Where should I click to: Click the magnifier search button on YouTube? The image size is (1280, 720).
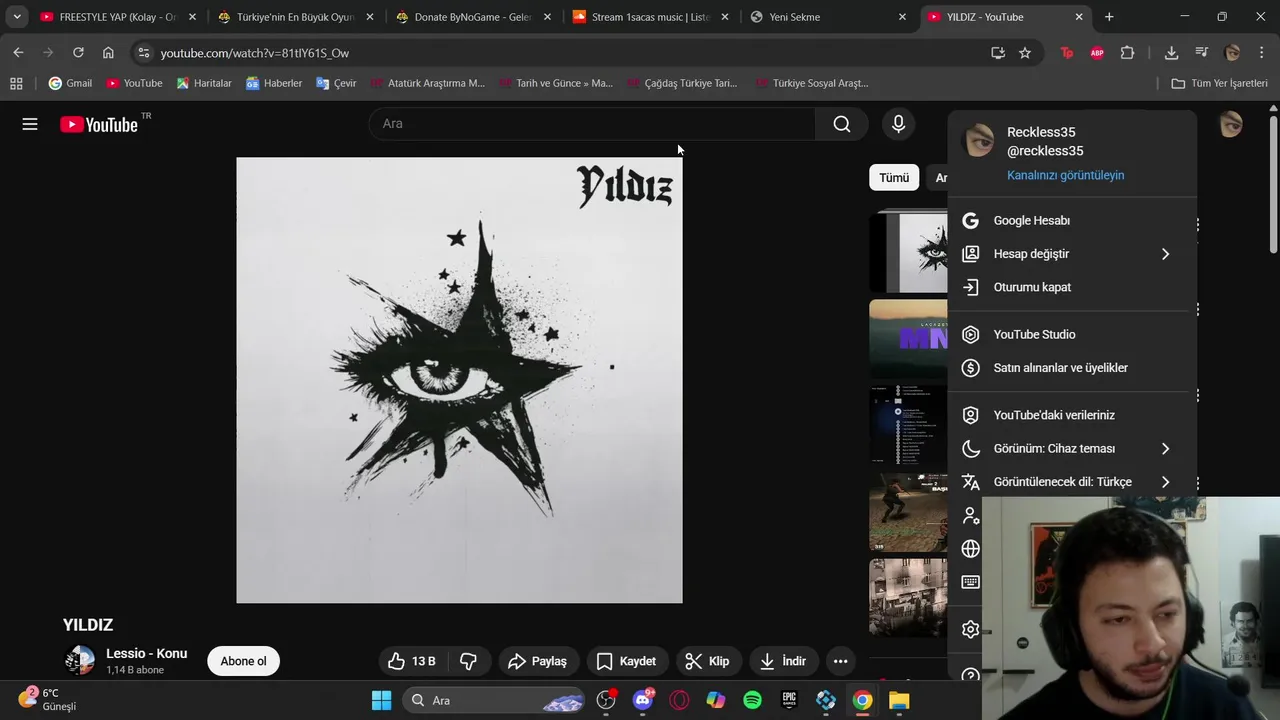click(842, 124)
